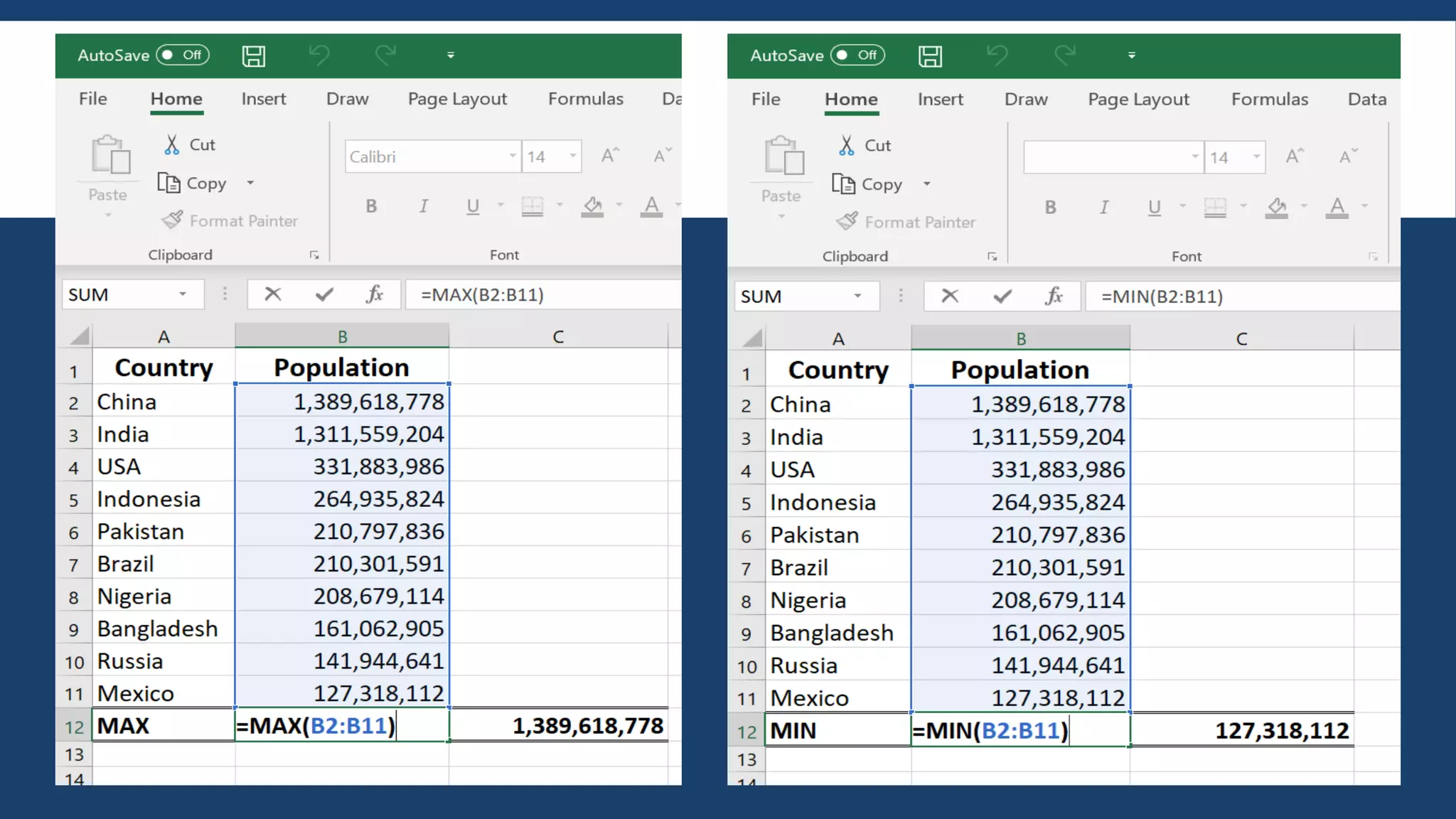Toggle Bold in left window's Font group
The image size is (1456, 819).
pos(371,206)
